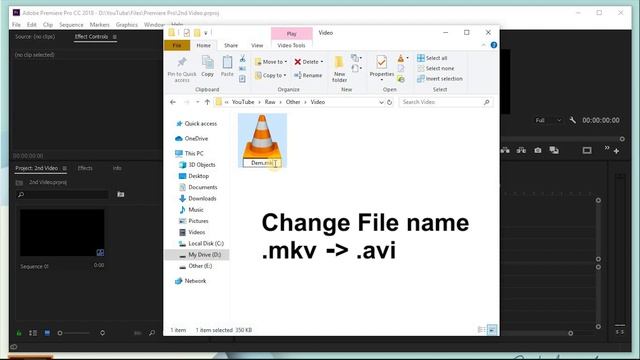This screenshot has width=640, height=360.
Task: Open the File tab in Explorer
Action: (177, 45)
